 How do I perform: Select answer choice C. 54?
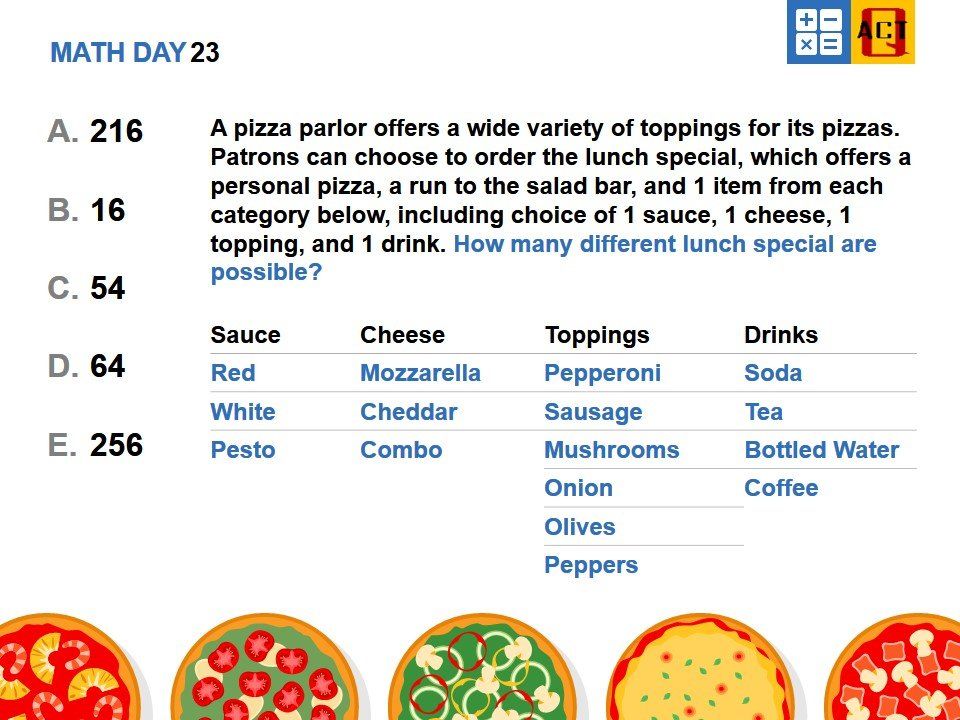point(86,288)
